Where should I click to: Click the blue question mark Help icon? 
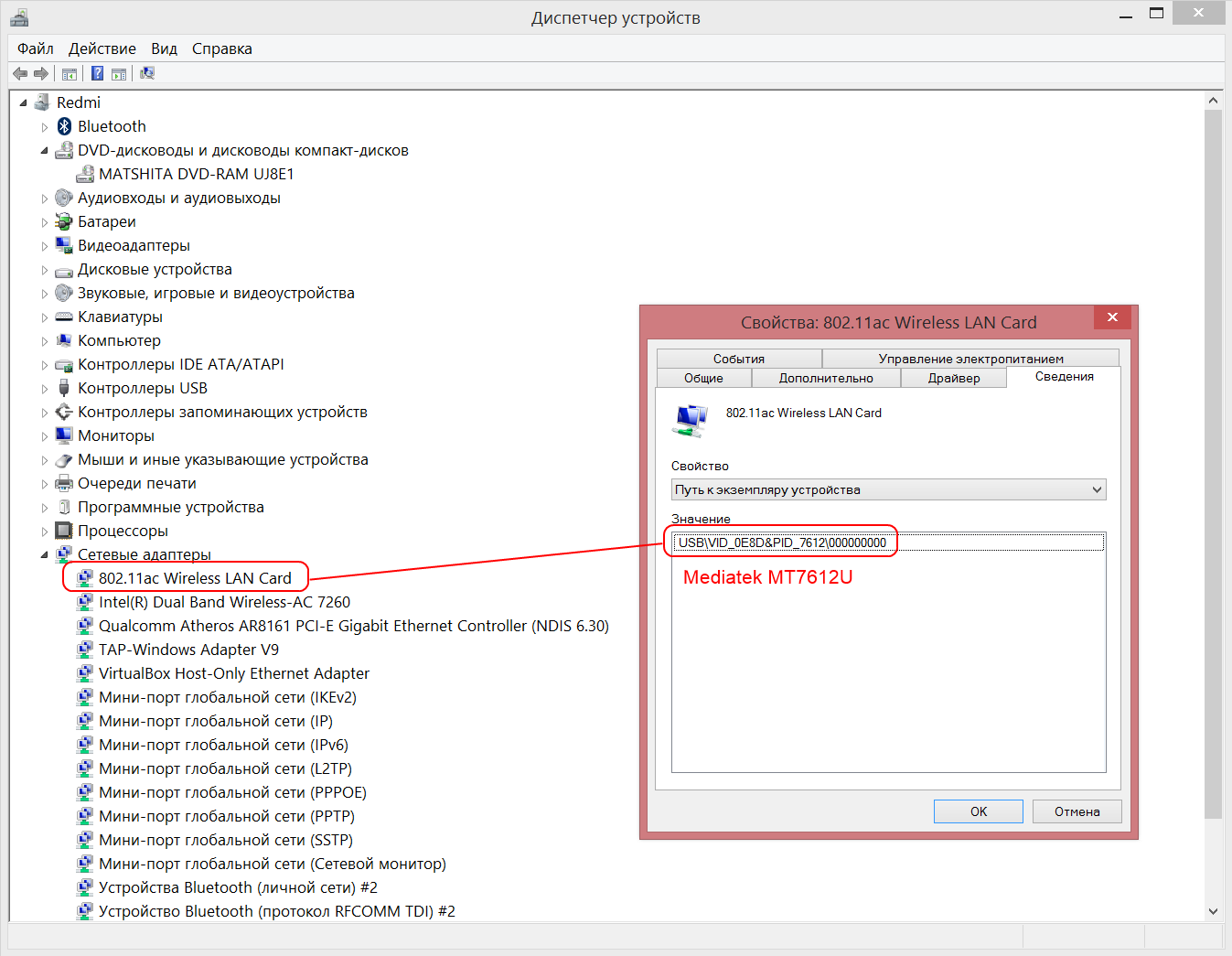97,74
